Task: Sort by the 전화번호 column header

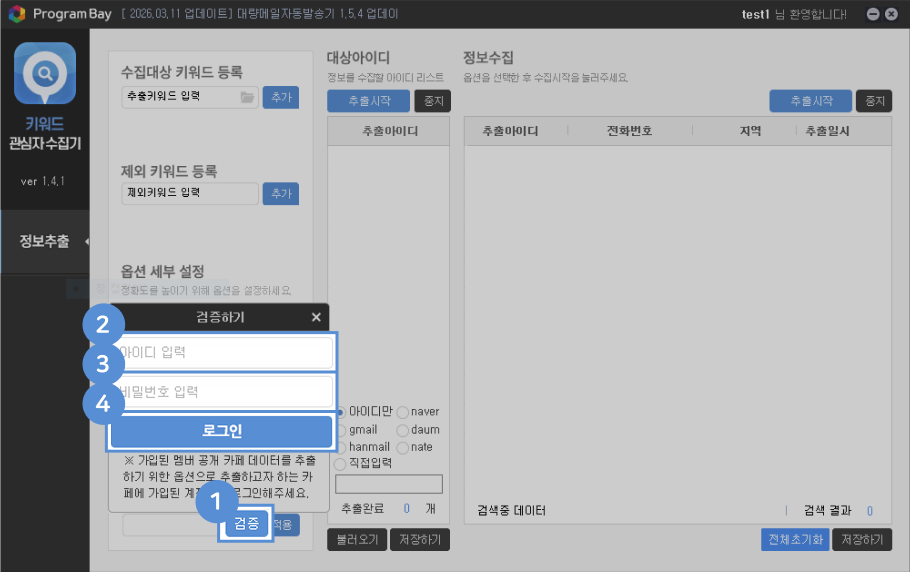Action: [x=630, y=131]
